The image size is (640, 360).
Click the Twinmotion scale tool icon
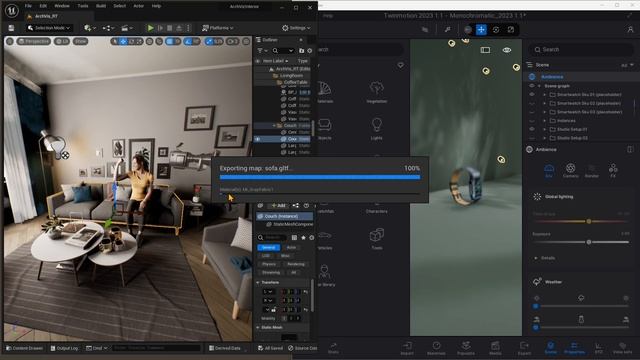tap(511, 29)
